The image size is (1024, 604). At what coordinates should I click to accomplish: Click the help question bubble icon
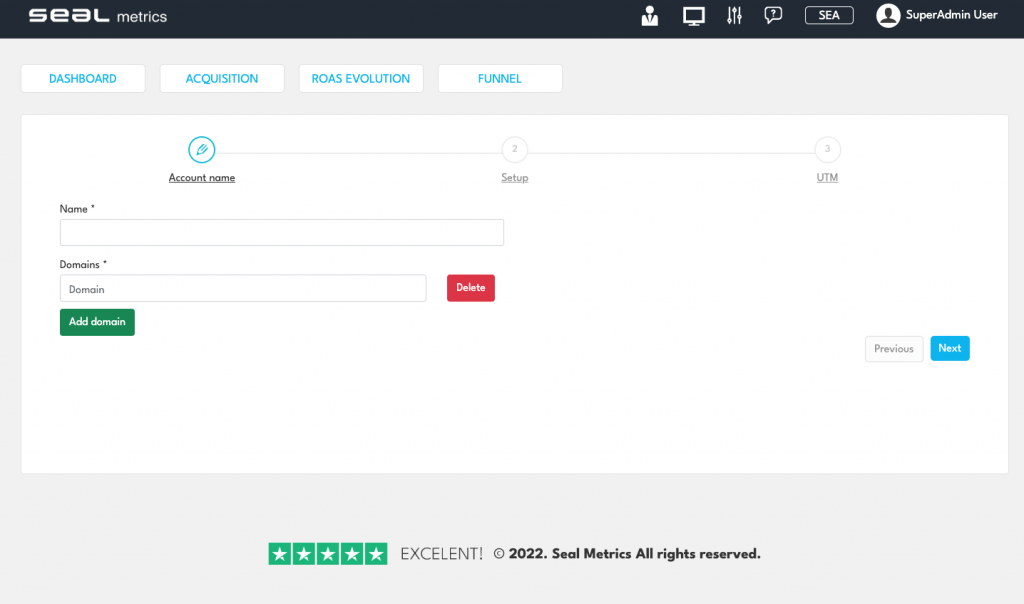[x=772, y=15]
